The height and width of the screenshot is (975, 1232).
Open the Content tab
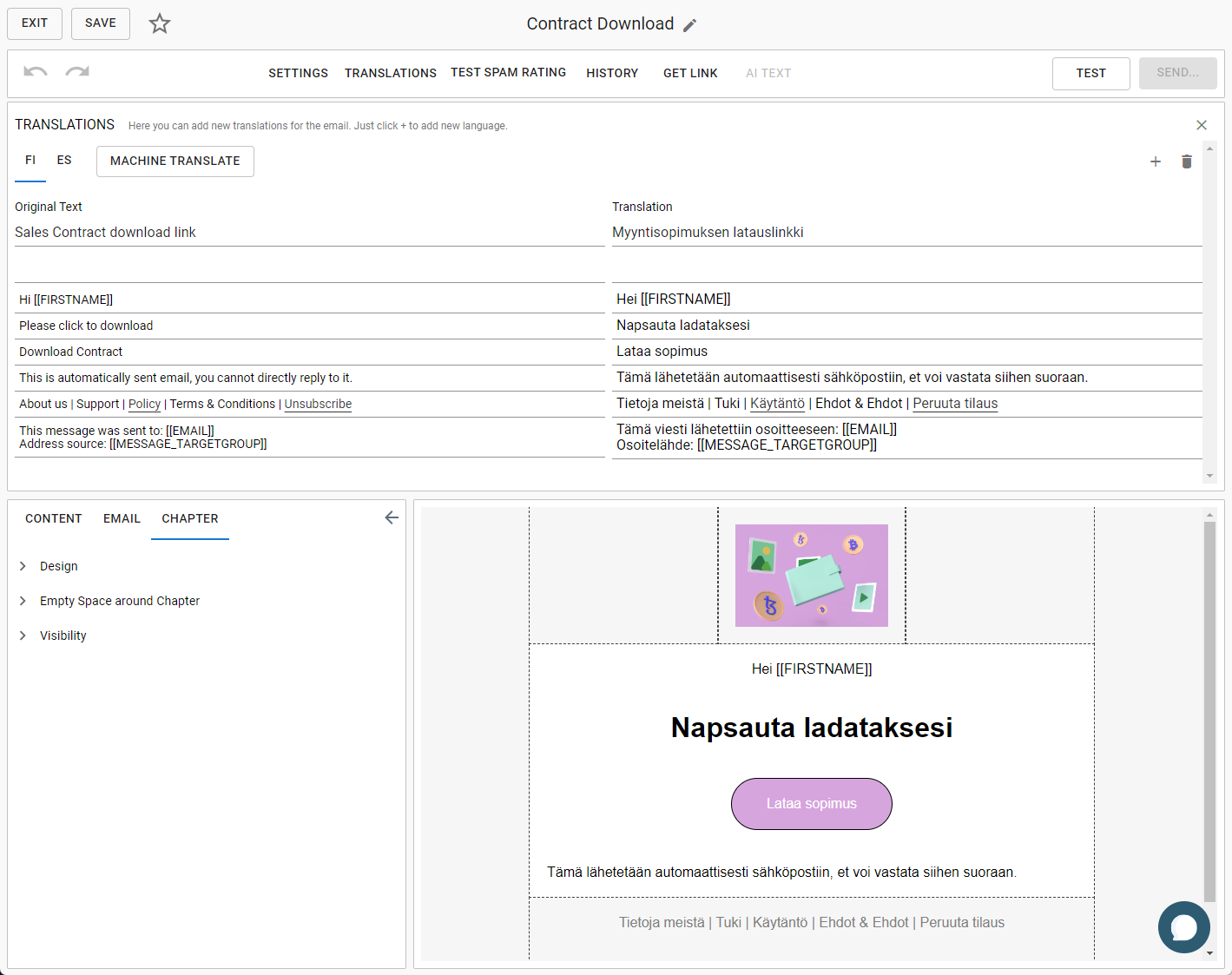(53, 518)
